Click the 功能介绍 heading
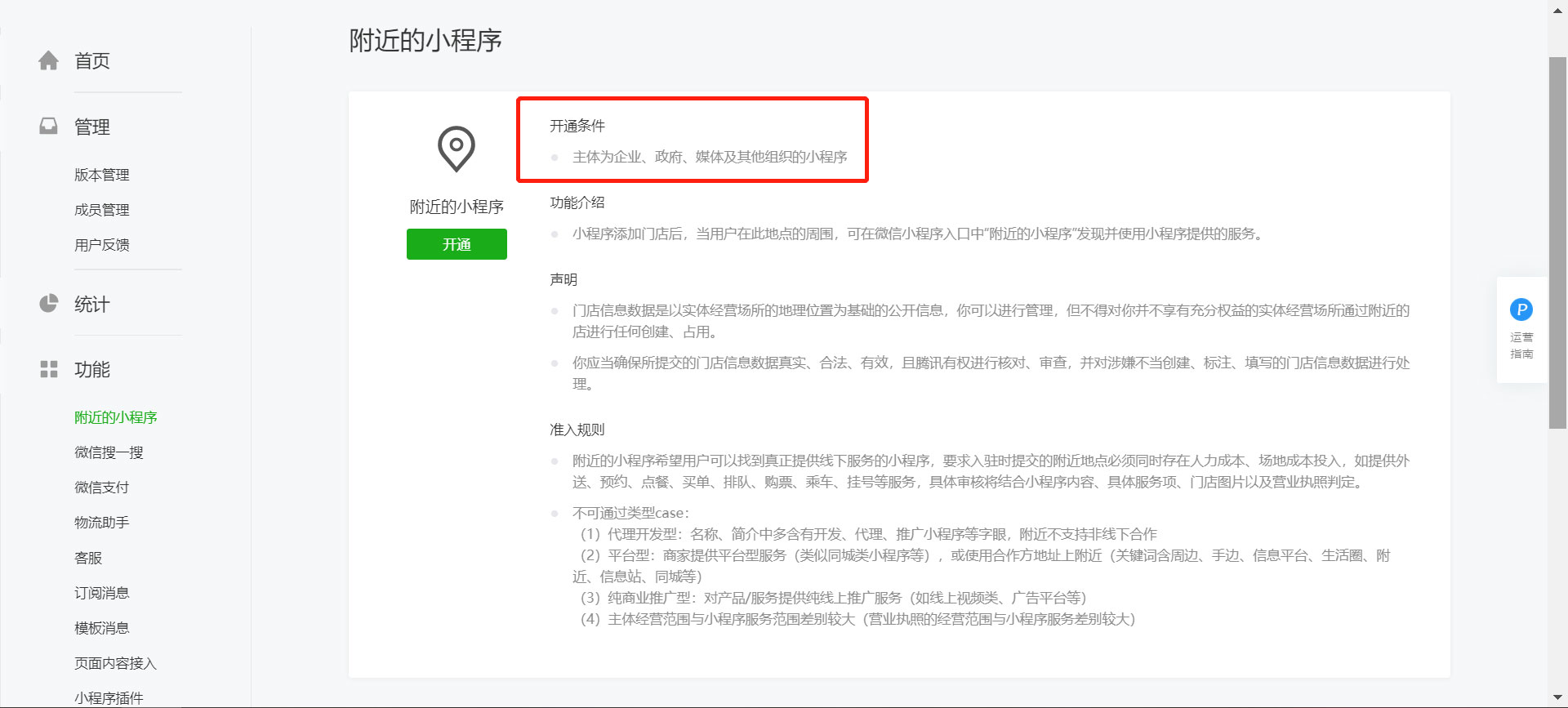The image size is (1568, 708). click(x=577, y=203)
